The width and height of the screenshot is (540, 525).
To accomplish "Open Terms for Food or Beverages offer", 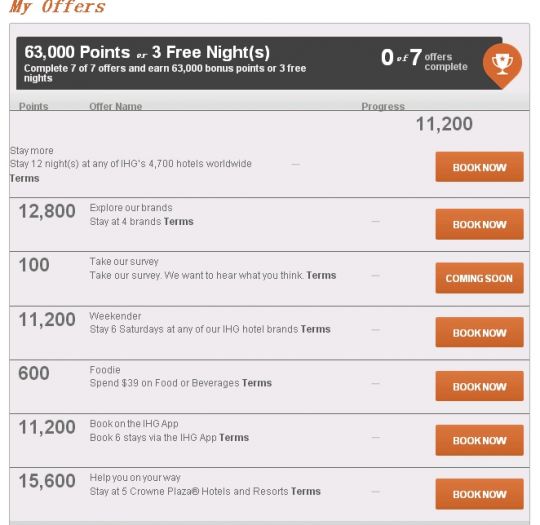I will point(257,383).
